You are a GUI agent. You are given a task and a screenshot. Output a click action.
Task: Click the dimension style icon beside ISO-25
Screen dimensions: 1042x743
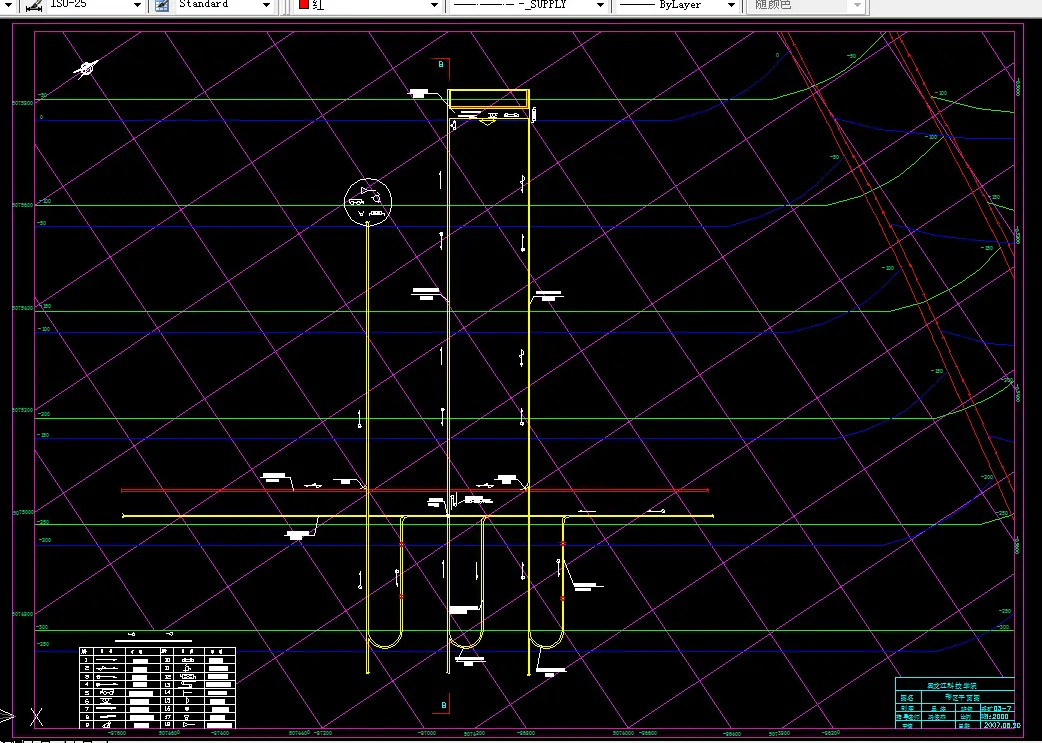pos(35,5)
